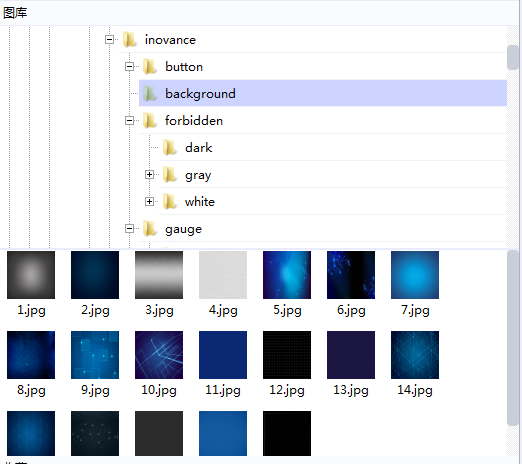Pick the 13.jpg dark purple thumbnail
522x464 pixels.
[x=351, y=355]
